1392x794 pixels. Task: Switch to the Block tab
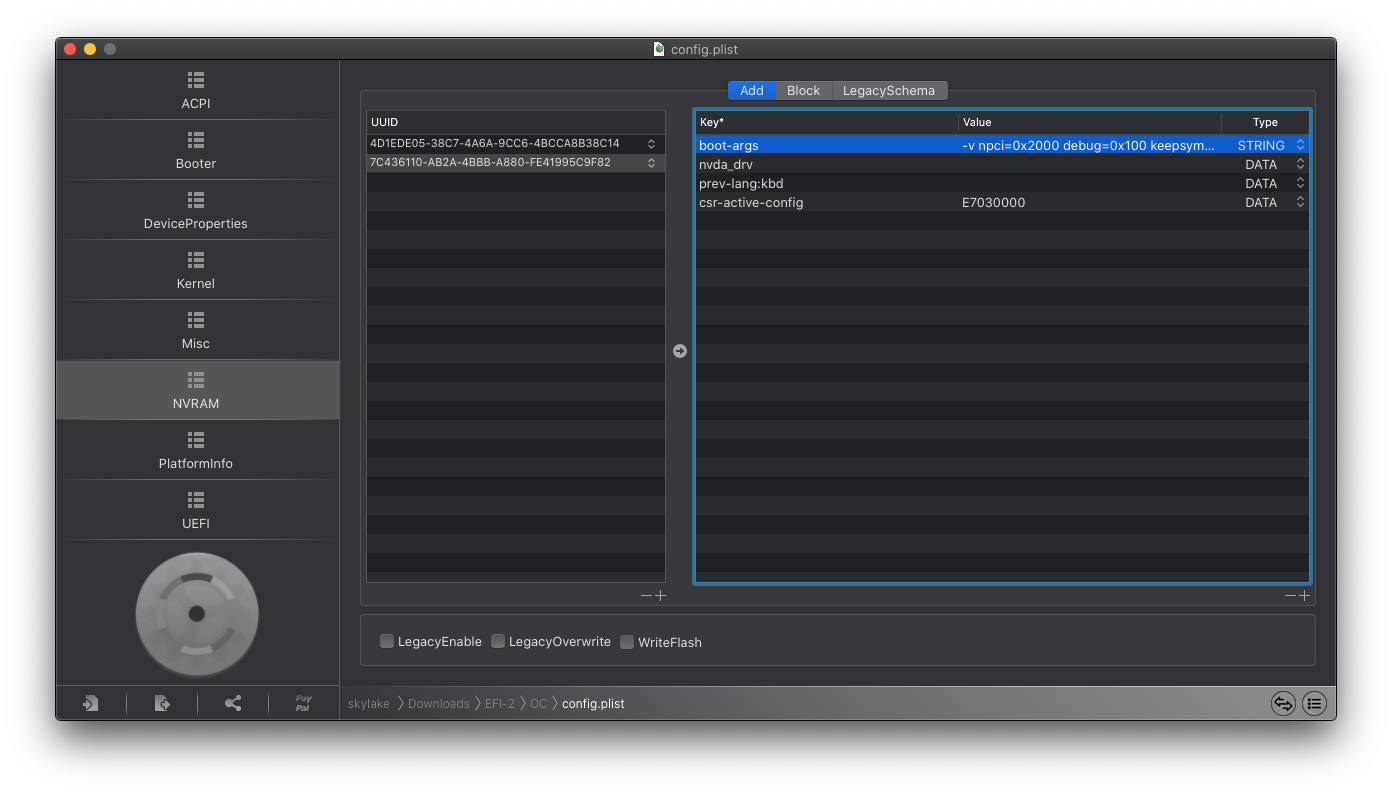click(x=803, y=91)
